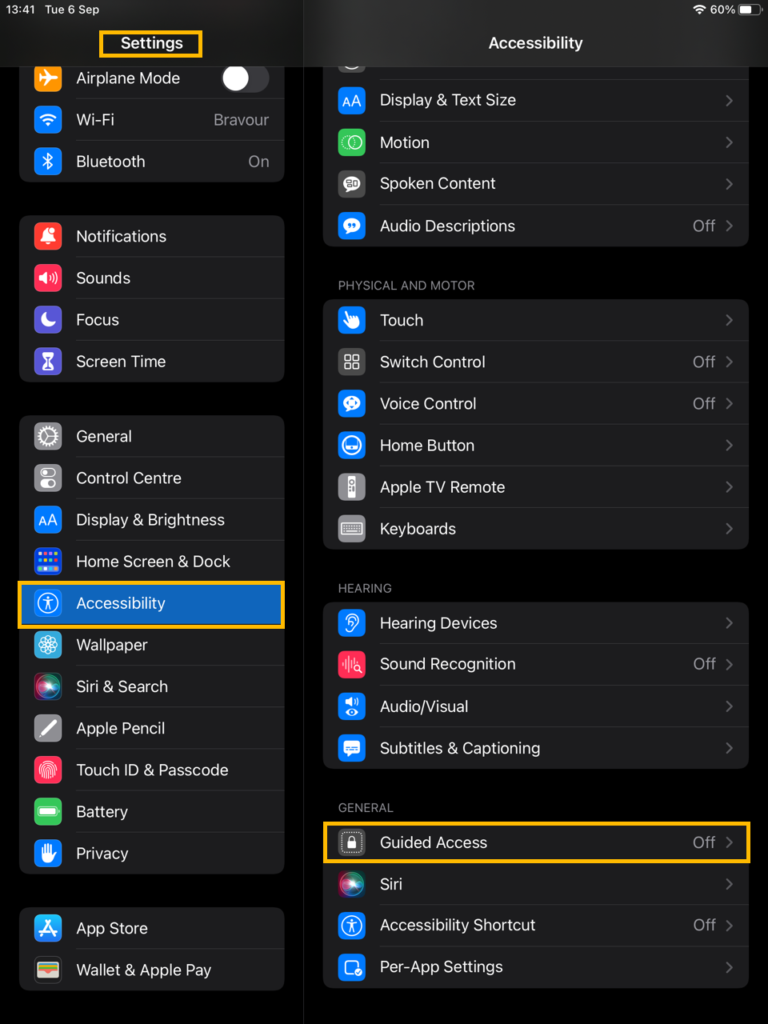Image resolution: width=768 pixels, height=1024 pixels.
Task: Expand Switch Control using its chevron
Action: 729,362
